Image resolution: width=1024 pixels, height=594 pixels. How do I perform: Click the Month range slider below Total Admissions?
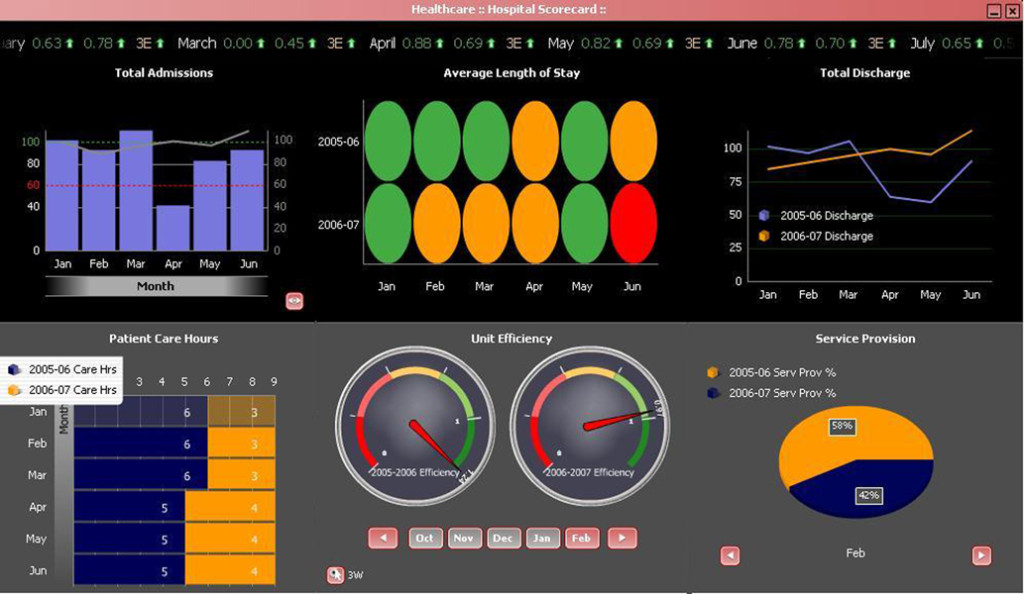pyautogui.click(x=155, y=286)
